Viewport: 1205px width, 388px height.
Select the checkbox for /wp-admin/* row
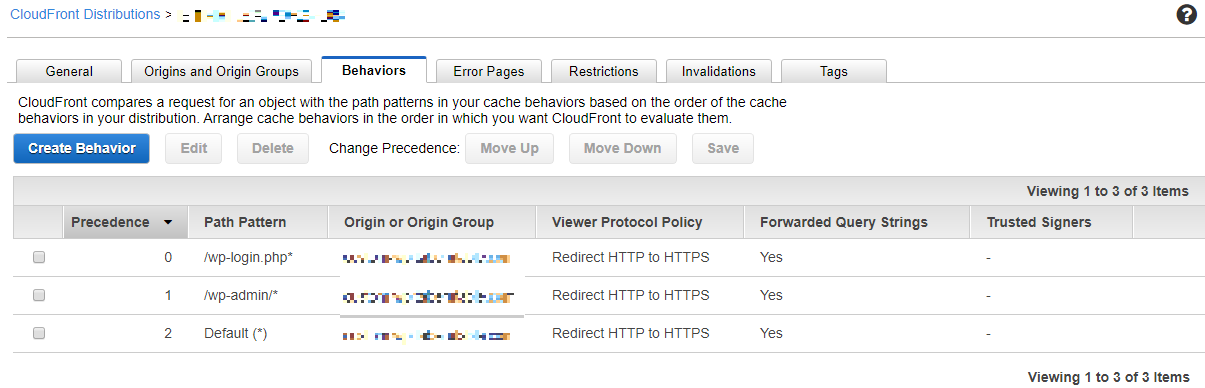(x=39, y=295)
